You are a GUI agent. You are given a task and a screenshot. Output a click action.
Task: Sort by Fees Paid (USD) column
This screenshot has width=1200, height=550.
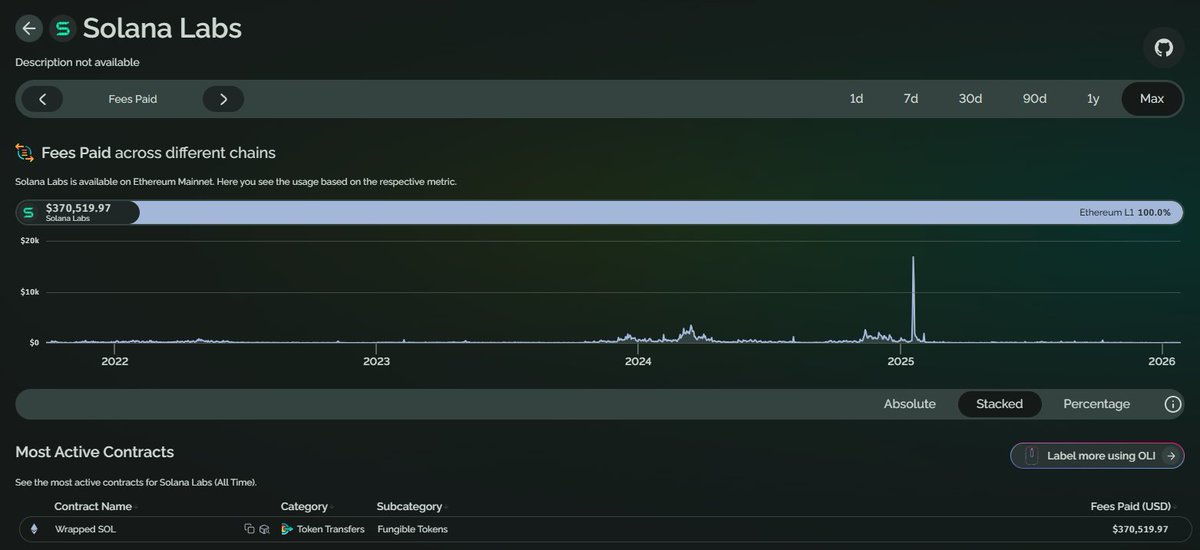coord(1131,507)
